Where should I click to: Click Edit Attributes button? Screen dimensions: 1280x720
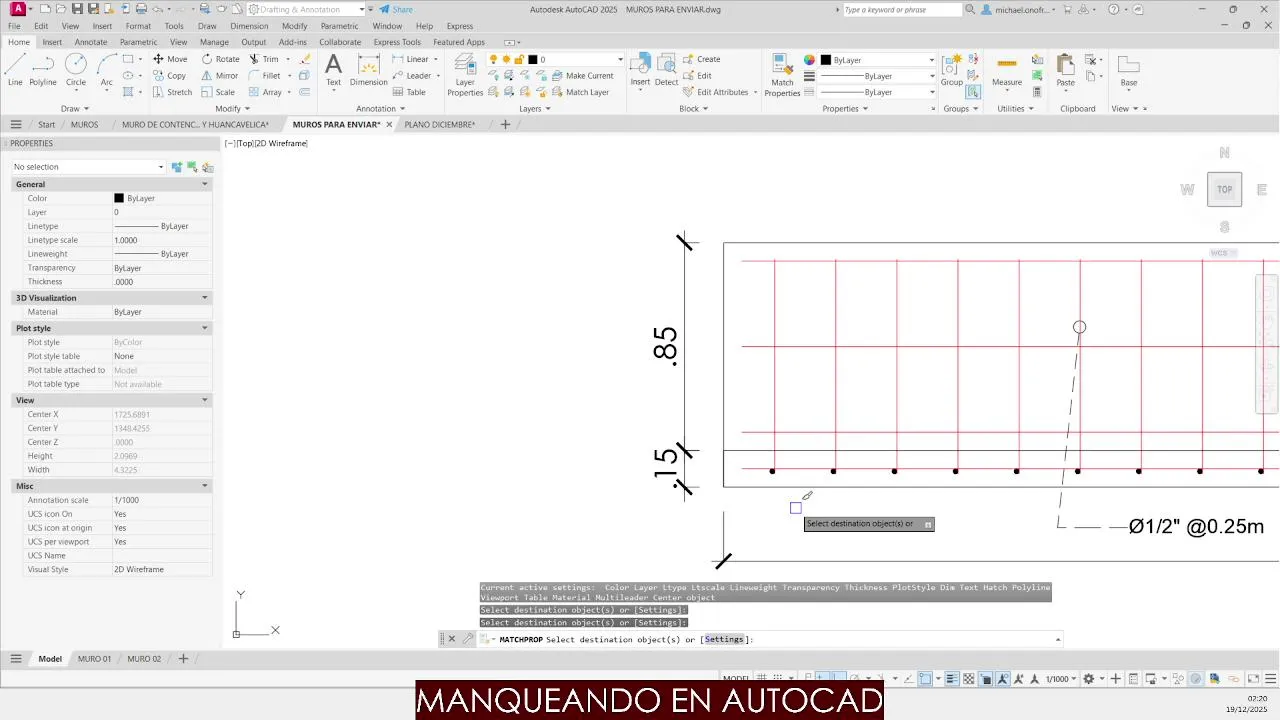click(x=716, y=92)
